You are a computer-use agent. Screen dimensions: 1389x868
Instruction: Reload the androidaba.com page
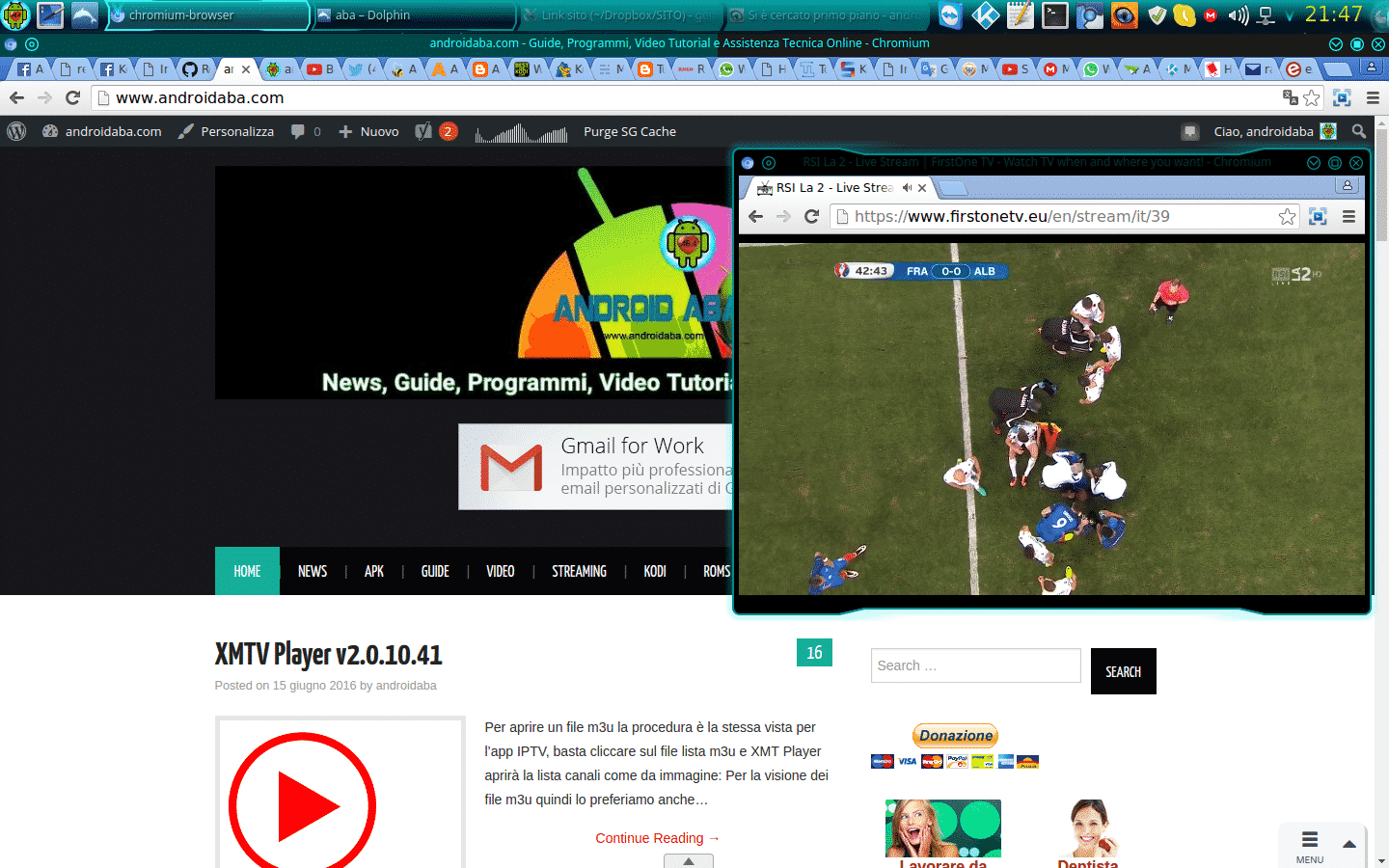72,97
